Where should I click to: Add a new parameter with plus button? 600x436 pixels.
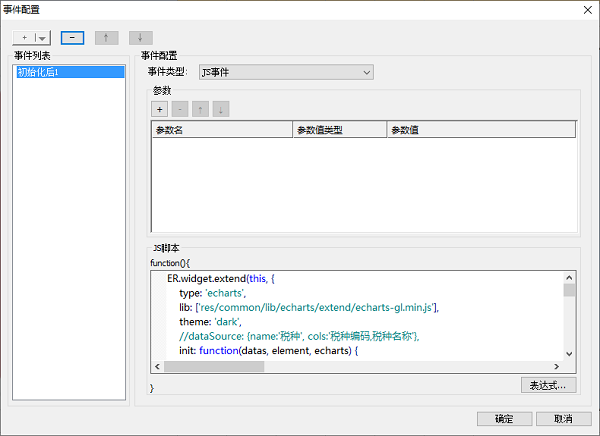[160, 108]
